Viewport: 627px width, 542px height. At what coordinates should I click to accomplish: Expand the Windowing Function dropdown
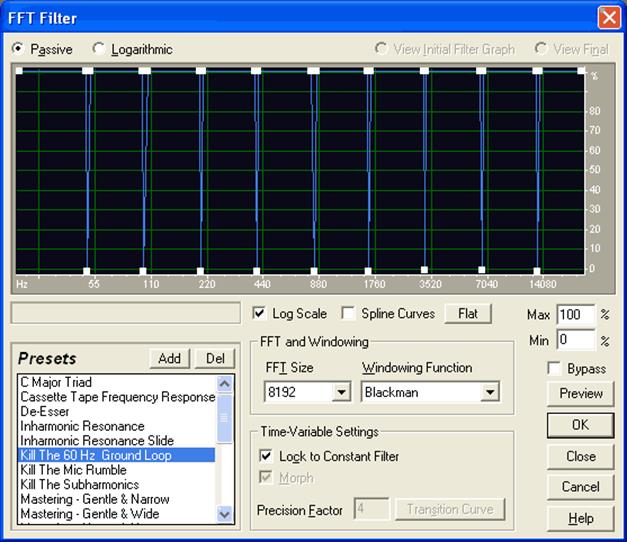coord(489,392)
